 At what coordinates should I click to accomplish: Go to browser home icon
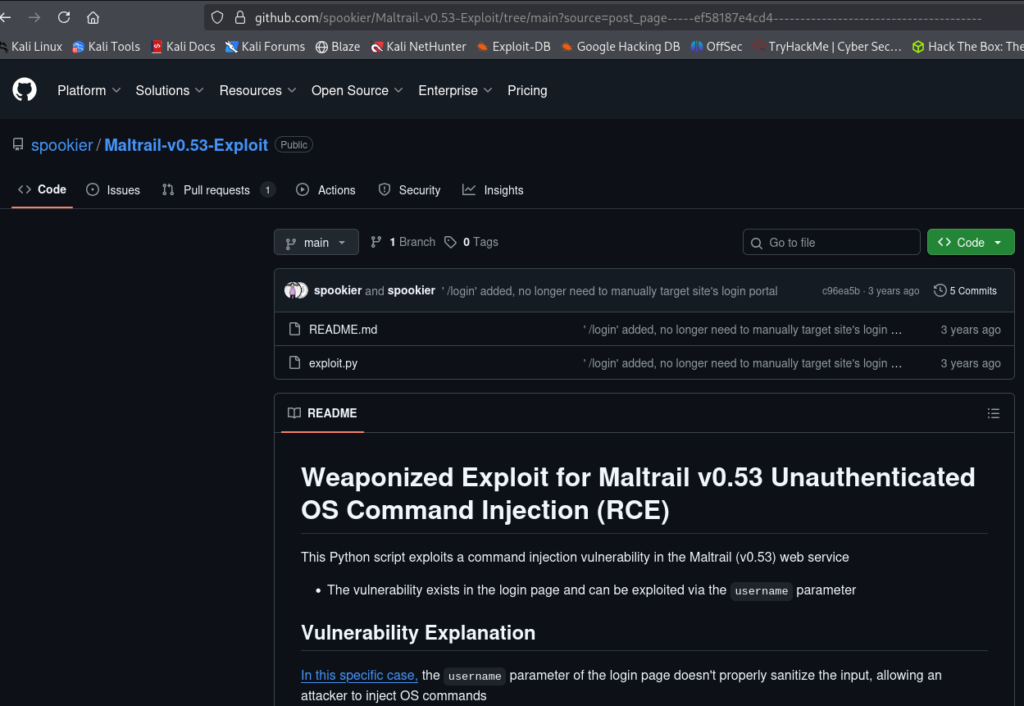pyautogui.click(x=93, y=18)
